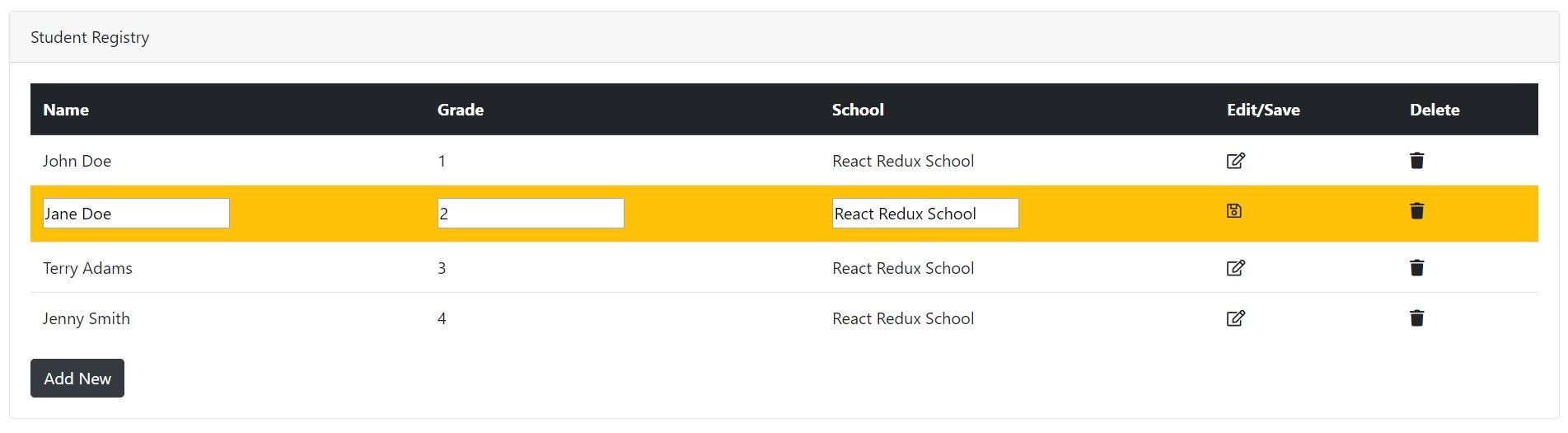
Task: Delete the John Doe row
Action: click(x=1416, y=161)
